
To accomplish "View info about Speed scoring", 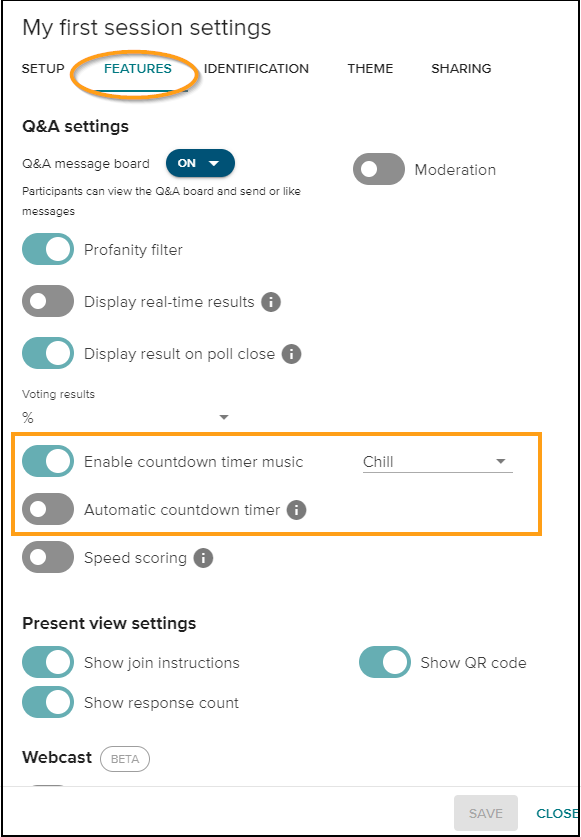I will pyautogui.click(x=202, y=557).
